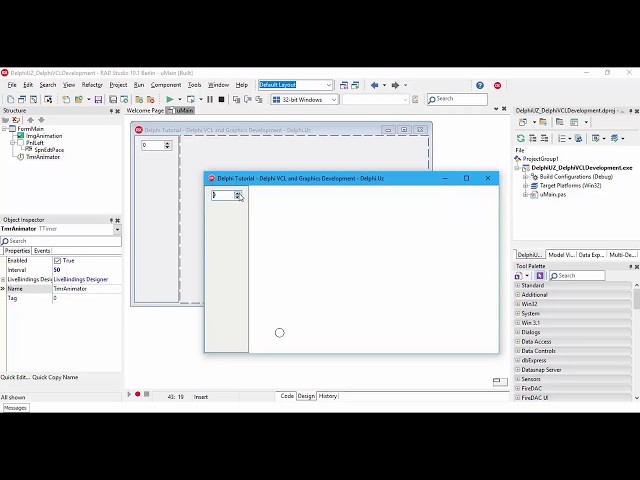Expand the Build Configurations (Debug) node
Image resolution: width=640 pixels, height=480 pixels.
526,177
